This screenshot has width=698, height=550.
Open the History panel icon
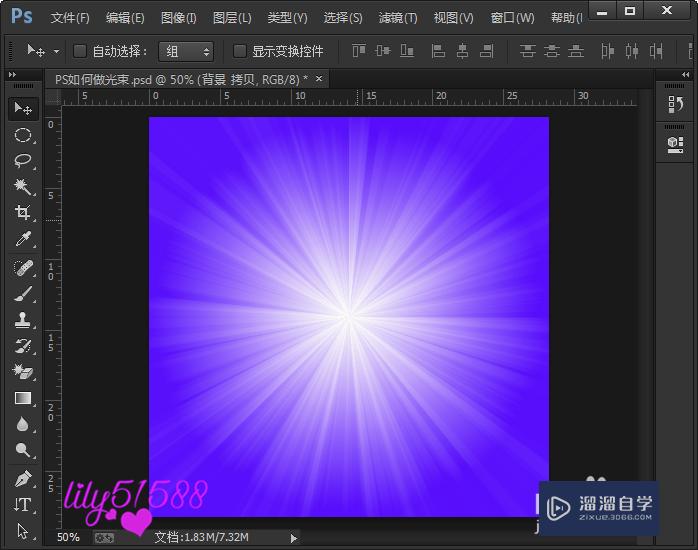675,105
